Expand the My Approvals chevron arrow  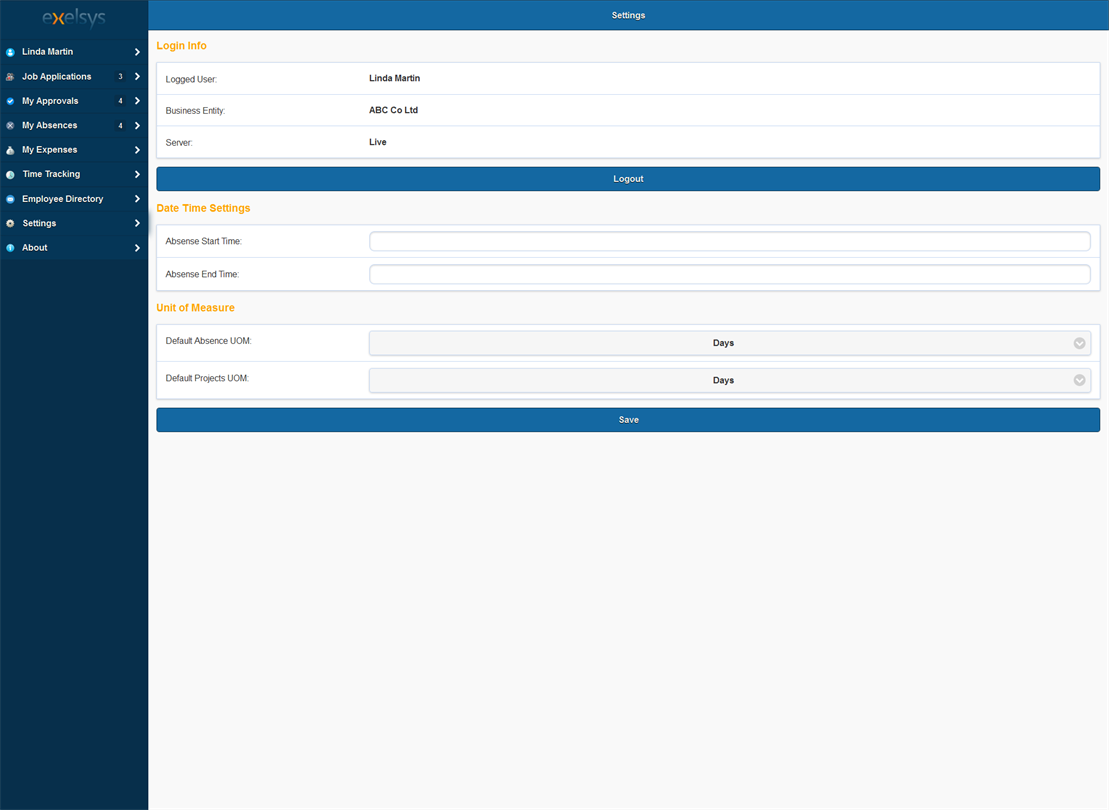137,101
